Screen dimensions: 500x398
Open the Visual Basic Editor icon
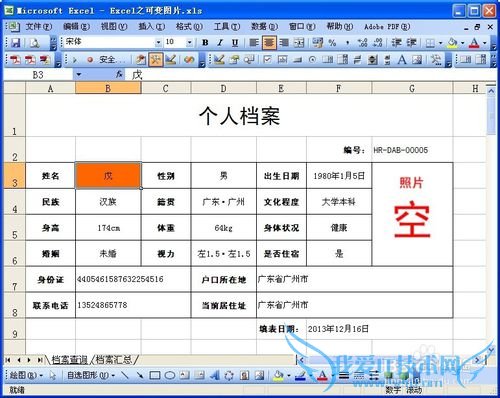tap(141, 60)
